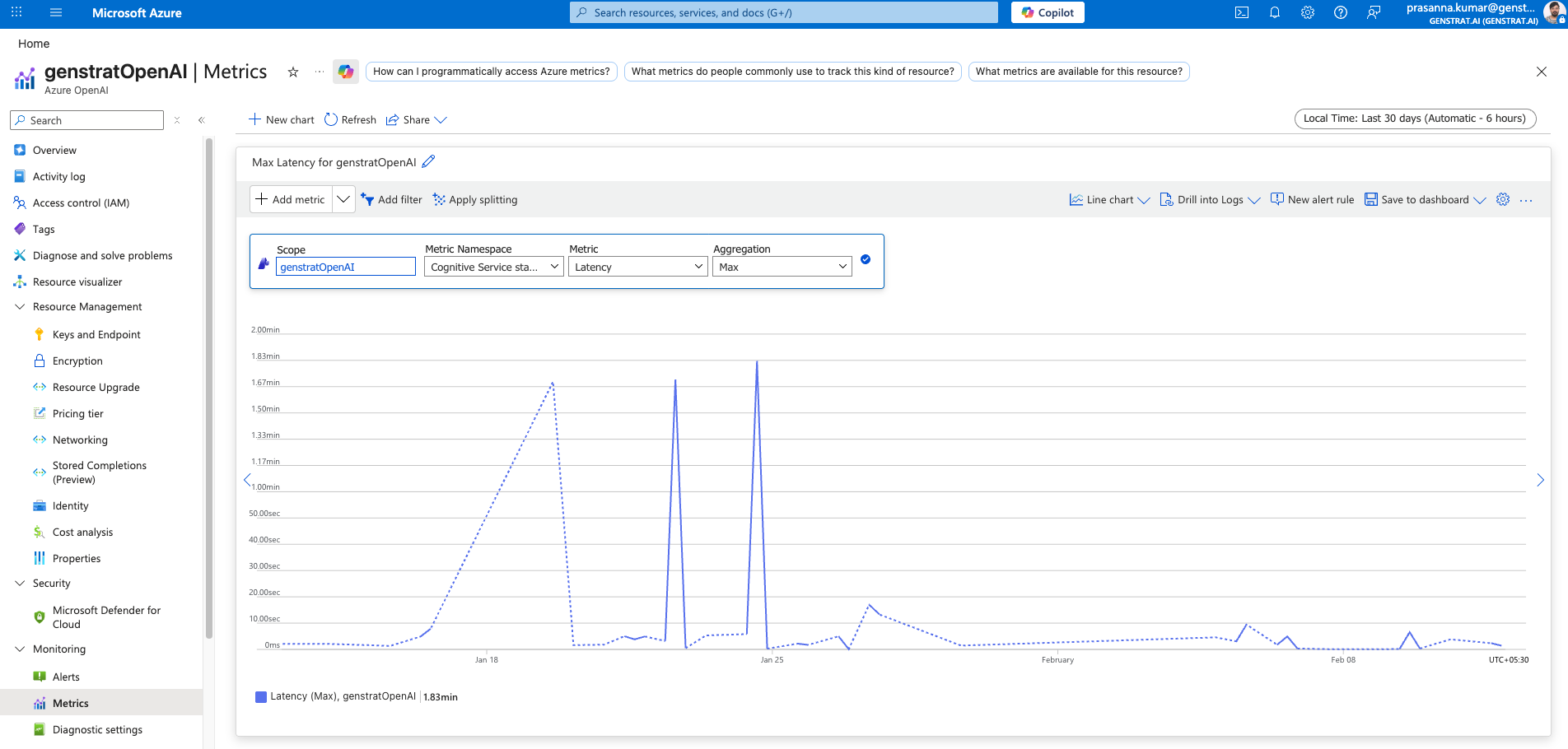Viewport: 1568px width, 749px height.
Task: Clear the sidebar search filter
Action: tap(177, 120)
